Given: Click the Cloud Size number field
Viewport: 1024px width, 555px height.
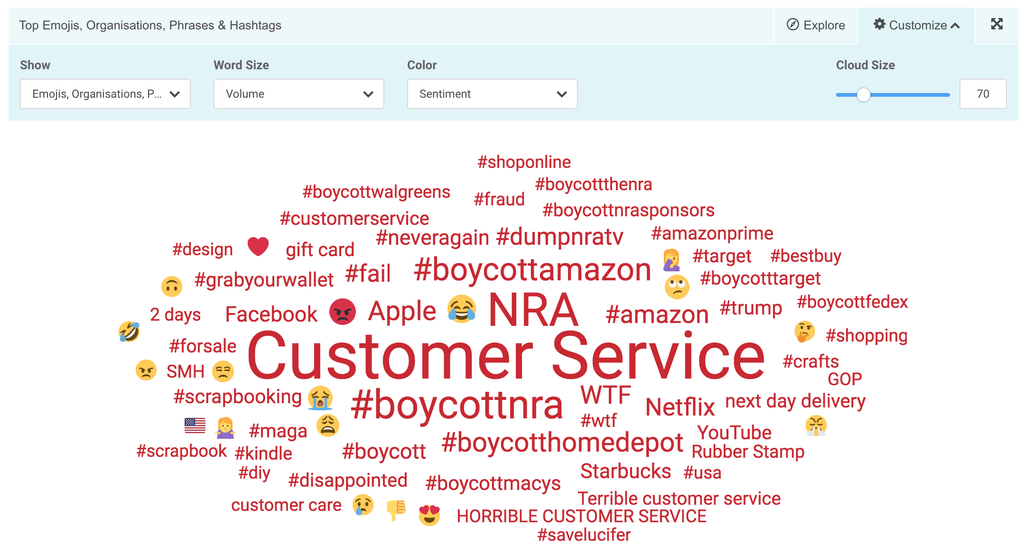Looking at the screenshot, I should (x=983, y=94).
